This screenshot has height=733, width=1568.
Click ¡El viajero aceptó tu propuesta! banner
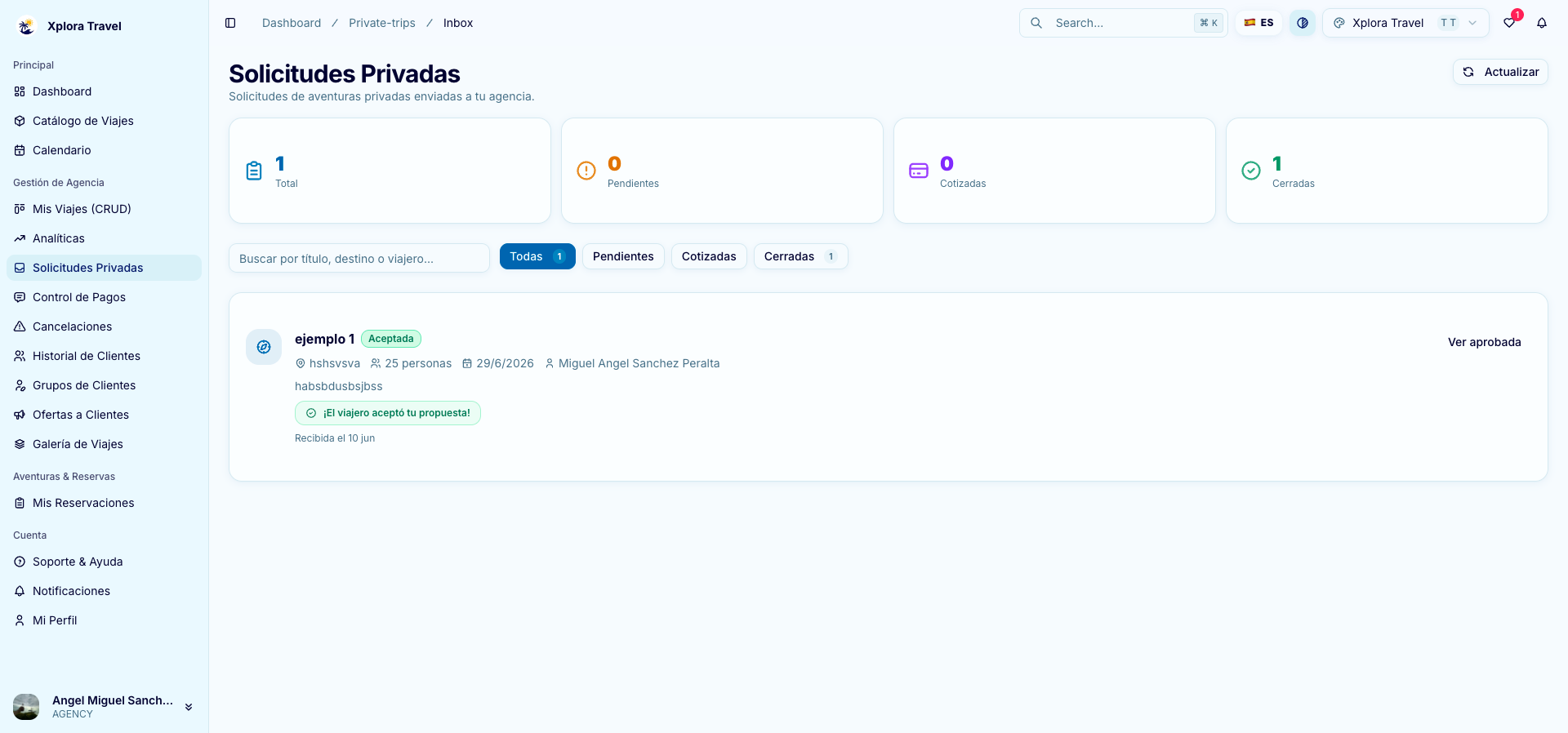pos(388,413)
